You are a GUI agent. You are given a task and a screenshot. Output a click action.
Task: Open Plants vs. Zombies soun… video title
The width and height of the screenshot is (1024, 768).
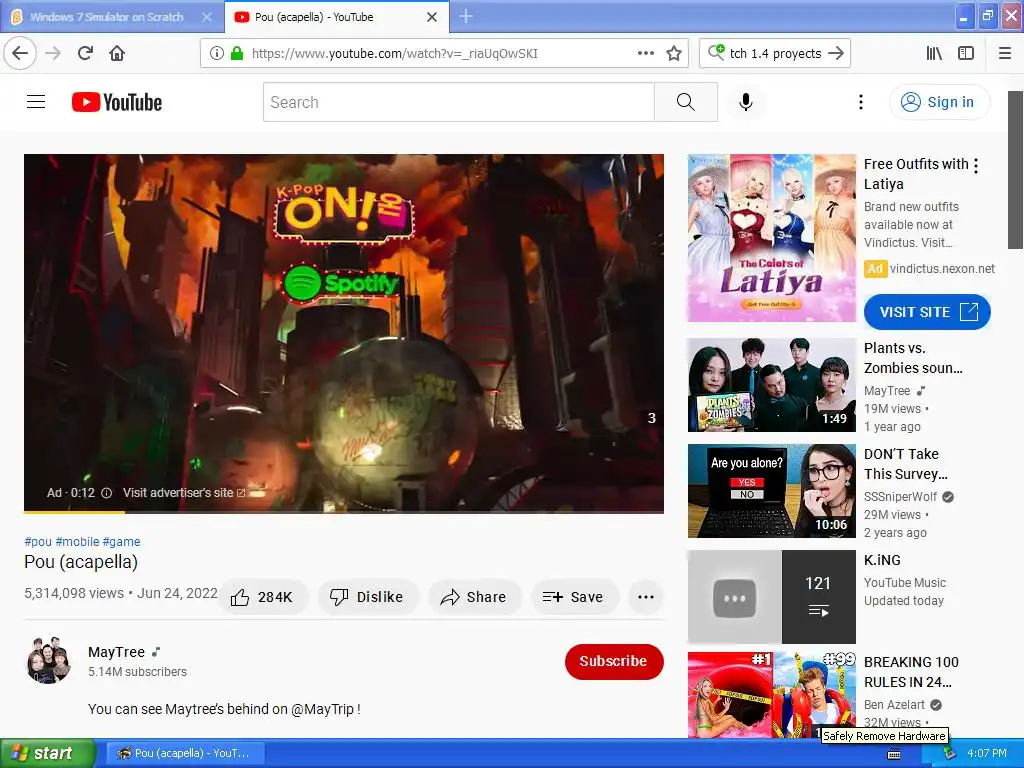coord(913,358)
